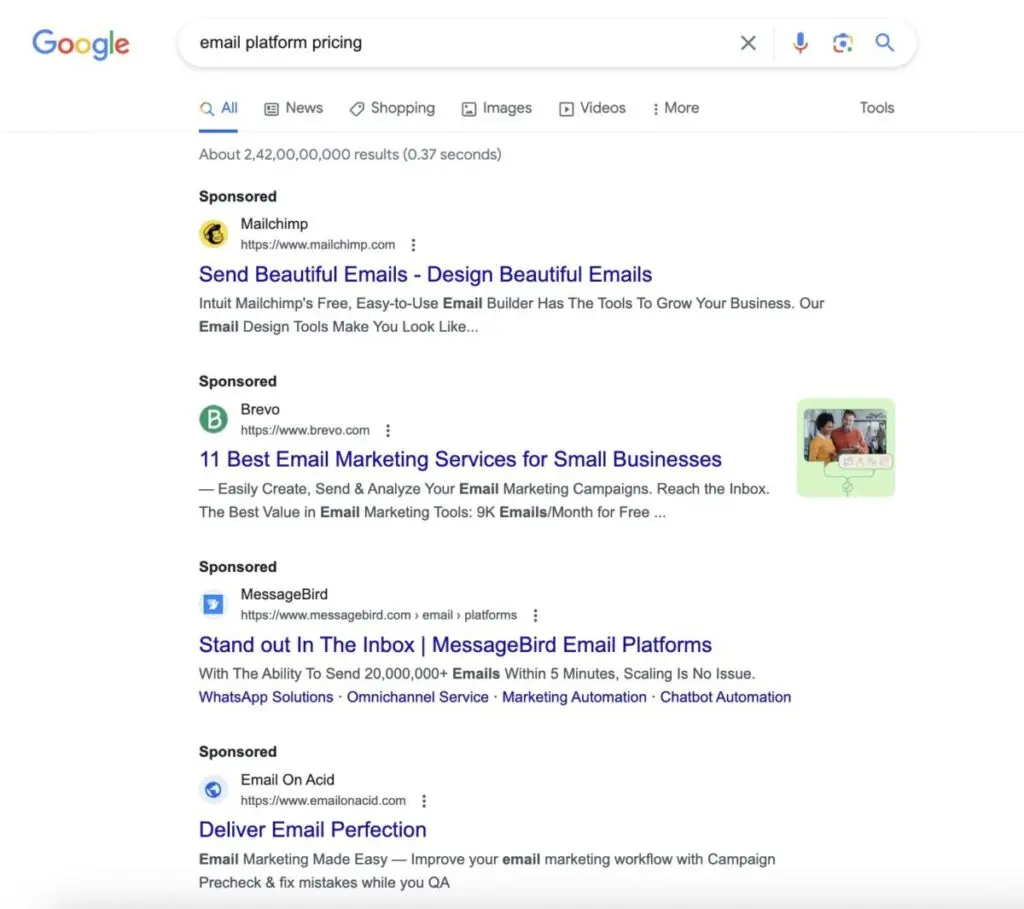Click the WhatsApp Solutions sitelink
Screen dimensions: 1024x909
(265, 697)
